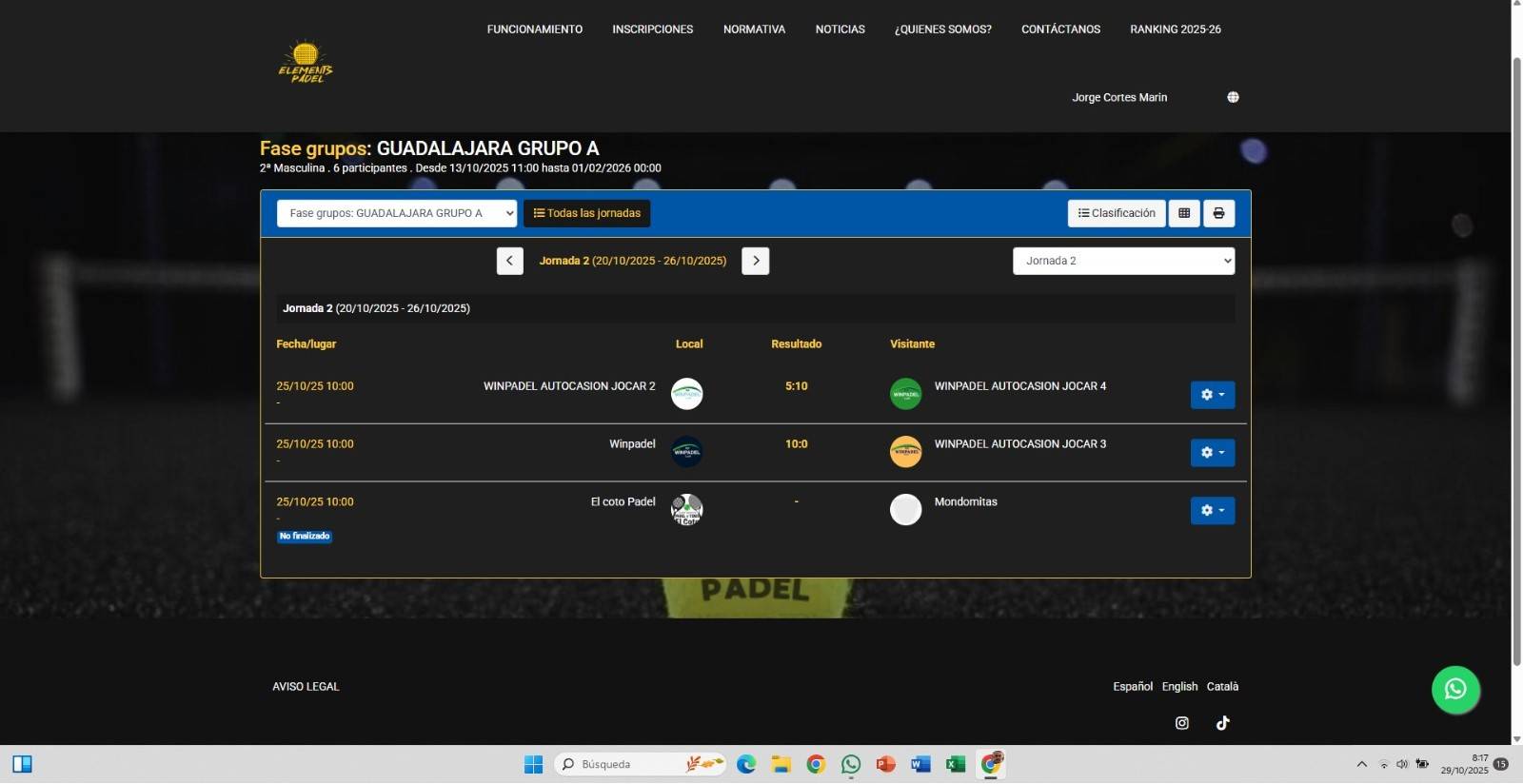Click the printer icon button
The width and height of the screenshot is (1523, 784).
[x=1218, y=213]
